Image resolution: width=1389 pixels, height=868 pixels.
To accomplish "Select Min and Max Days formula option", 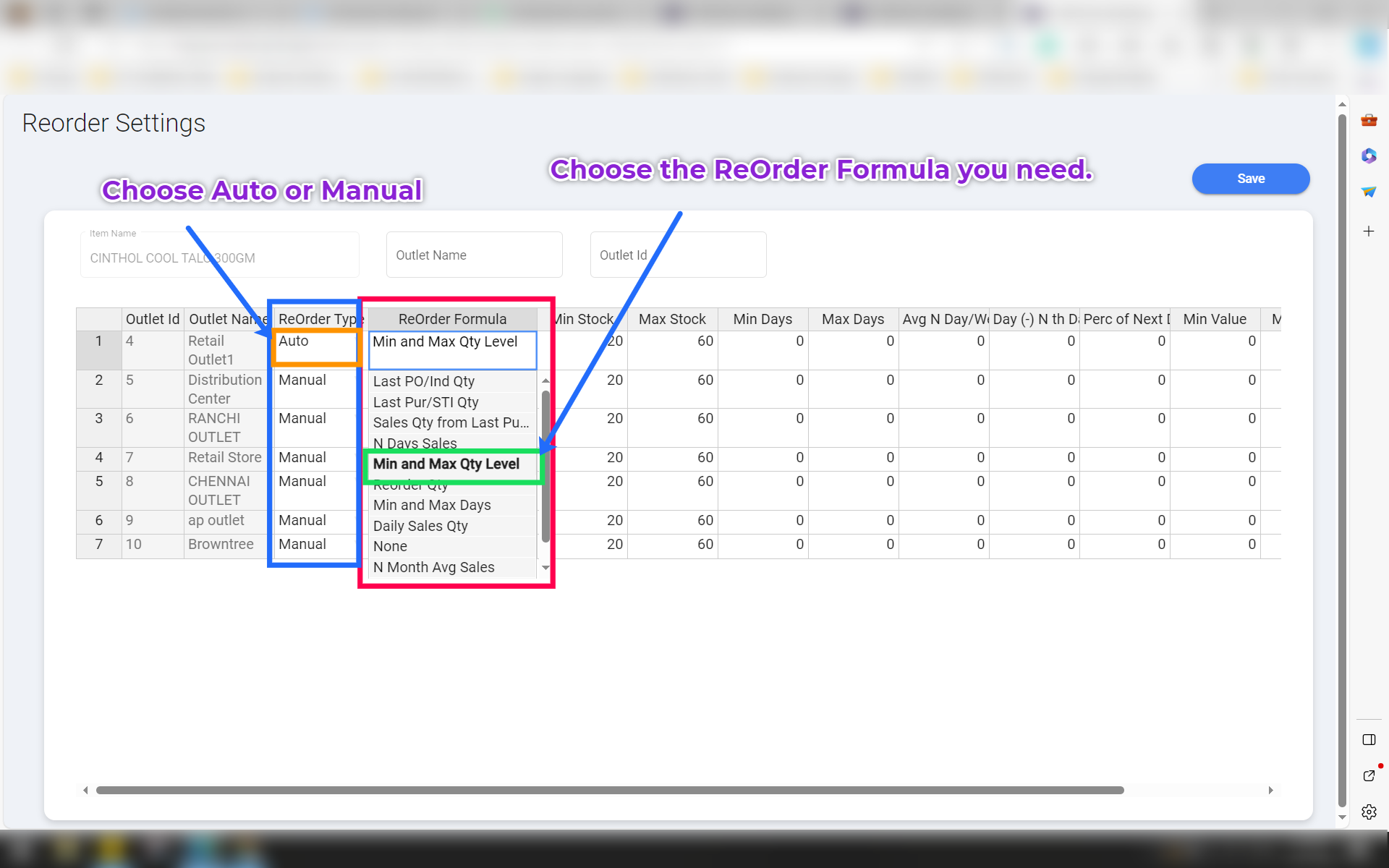I will 432,505.
